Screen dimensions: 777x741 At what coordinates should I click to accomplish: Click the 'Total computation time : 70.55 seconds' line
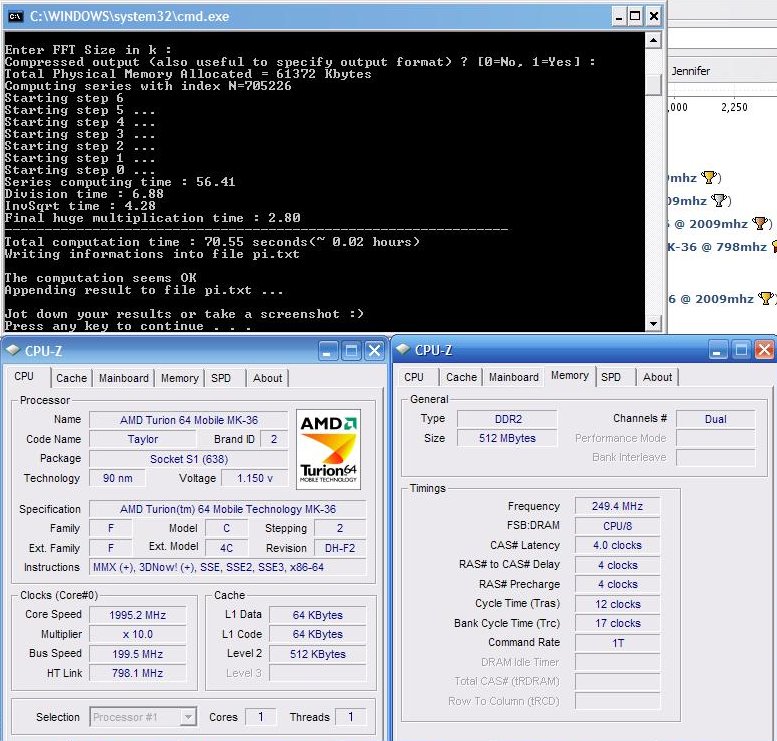(x=212, y=242)
